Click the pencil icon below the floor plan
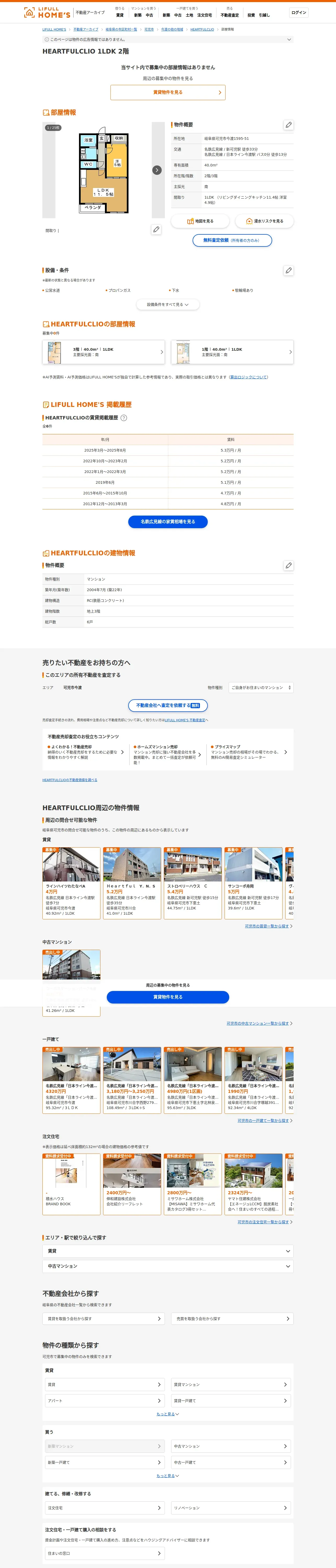 [x=156, y=229]
